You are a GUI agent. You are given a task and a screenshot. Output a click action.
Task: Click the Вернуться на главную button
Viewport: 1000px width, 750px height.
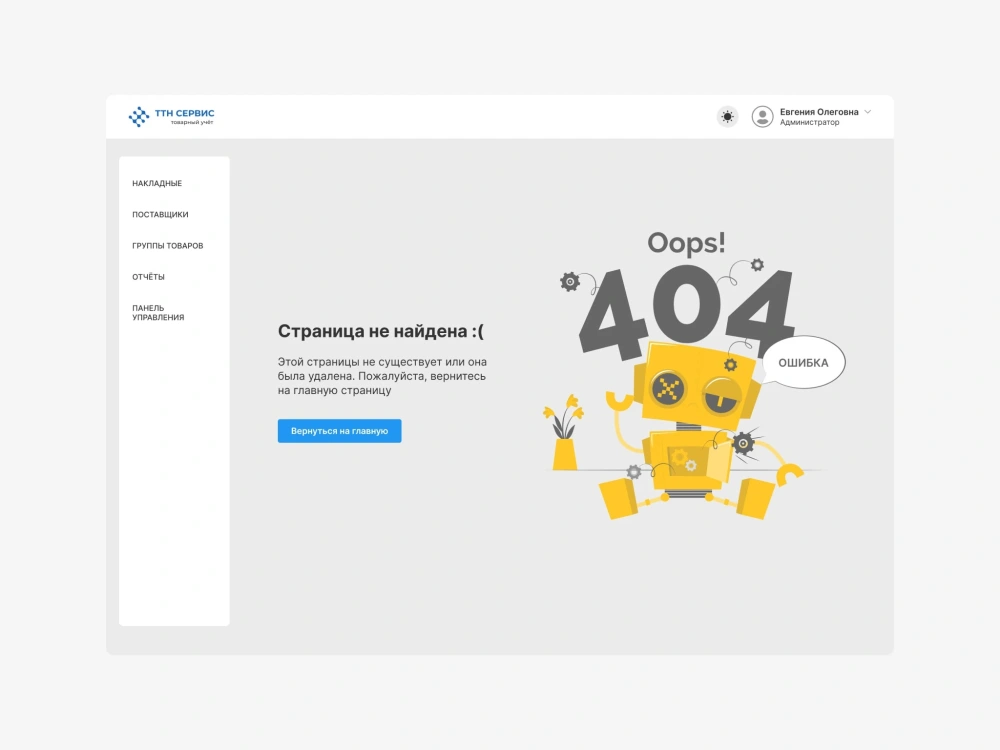pyautogui.click(x=339, y=431)
